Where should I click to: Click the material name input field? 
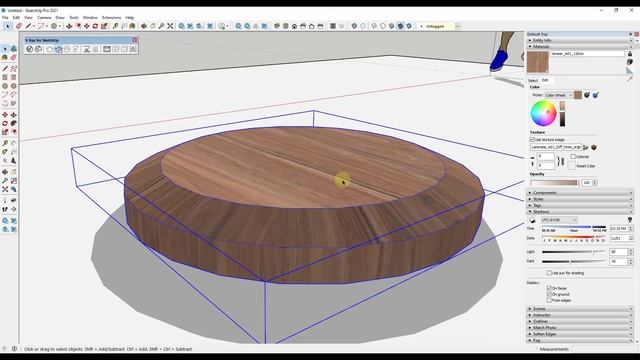coord(587,53)
